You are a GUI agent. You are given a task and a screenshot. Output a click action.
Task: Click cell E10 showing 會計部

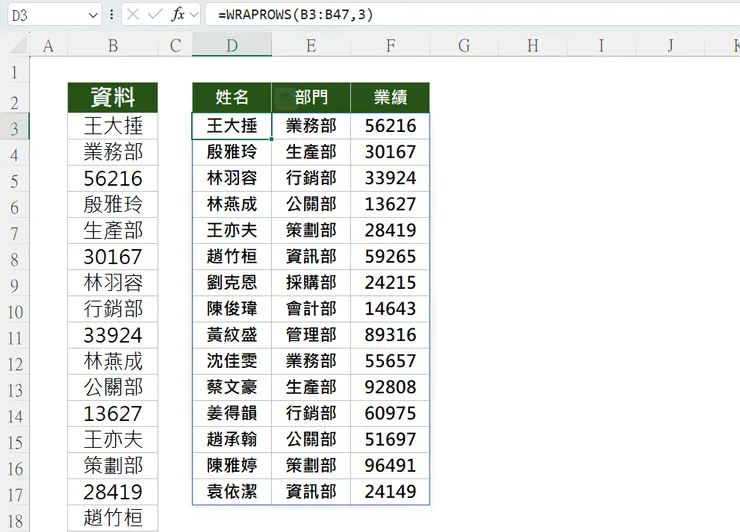pos(311,309)
